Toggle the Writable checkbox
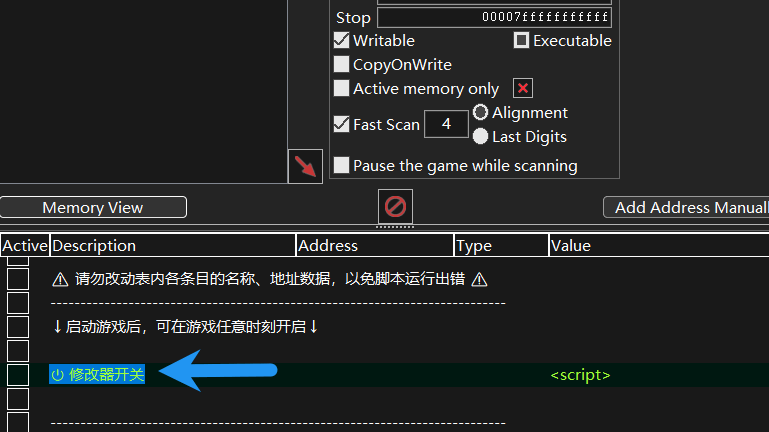This screenshot has width=769, height=432. [x=341, y=40]
